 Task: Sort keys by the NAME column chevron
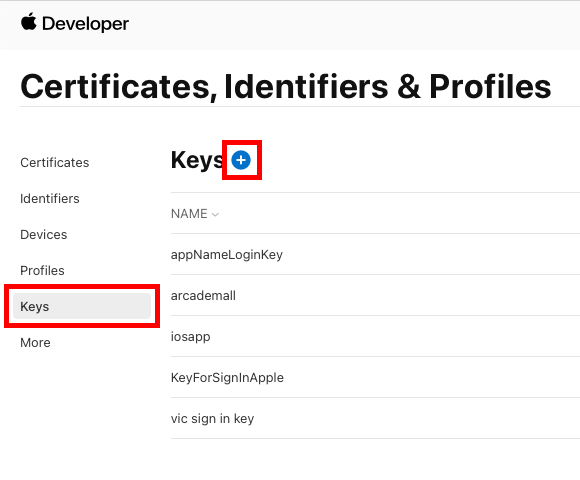coord(215,214)
